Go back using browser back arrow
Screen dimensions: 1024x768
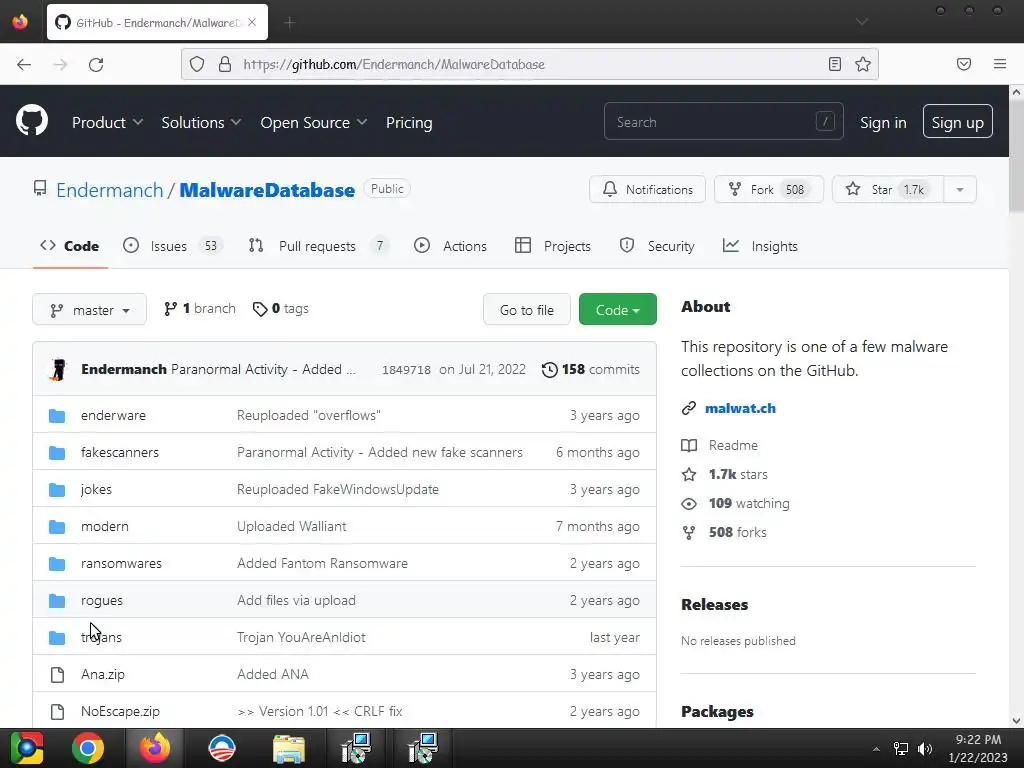(x=24, y=64)
